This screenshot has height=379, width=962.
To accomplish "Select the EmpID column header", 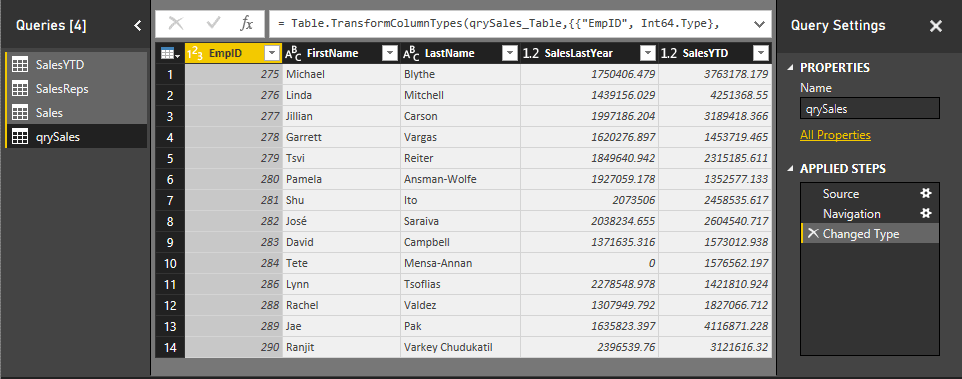I will [x=234, y=54].
